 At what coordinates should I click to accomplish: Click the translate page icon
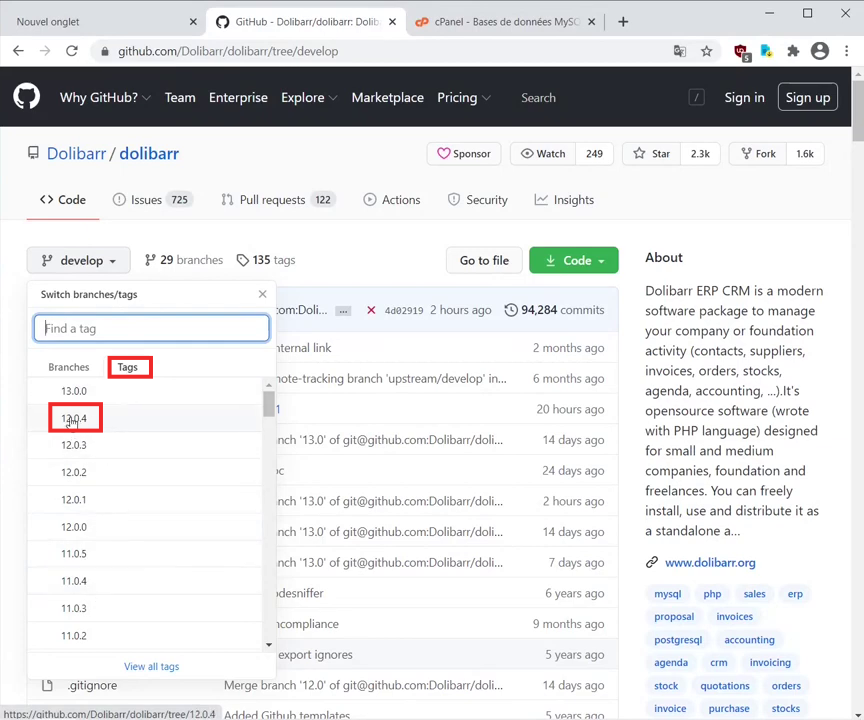point(680,51)
